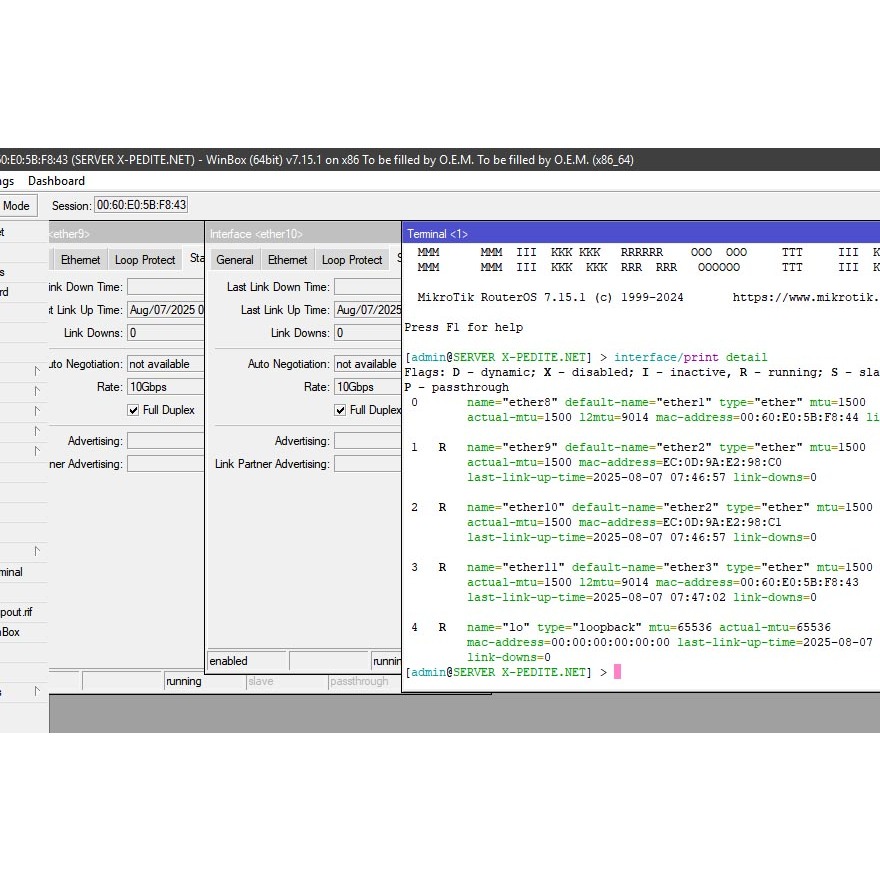Open Loop Protect tab in ether9 window
Screen dimensions: 880x880
pyautogui.click(x=145, y=260)
